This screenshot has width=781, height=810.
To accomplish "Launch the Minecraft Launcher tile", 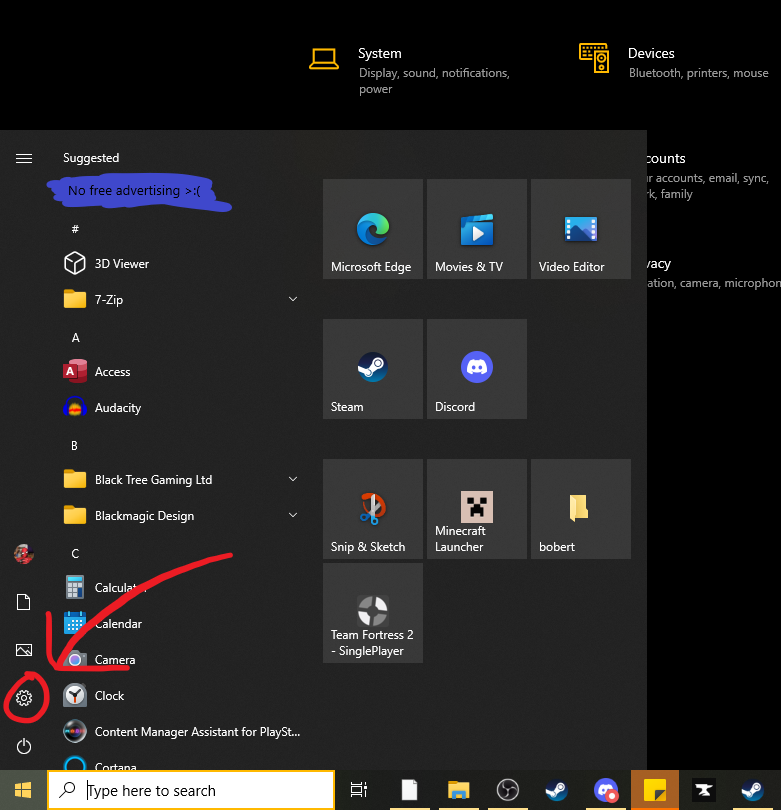I will pos(476,509).
